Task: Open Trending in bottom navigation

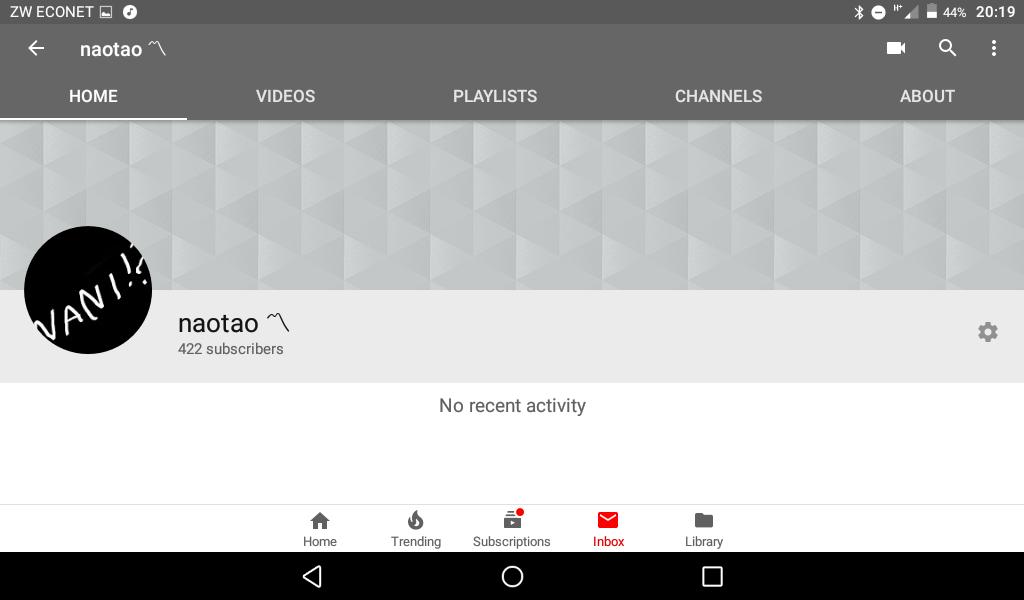Action: [x=416, y=529]
